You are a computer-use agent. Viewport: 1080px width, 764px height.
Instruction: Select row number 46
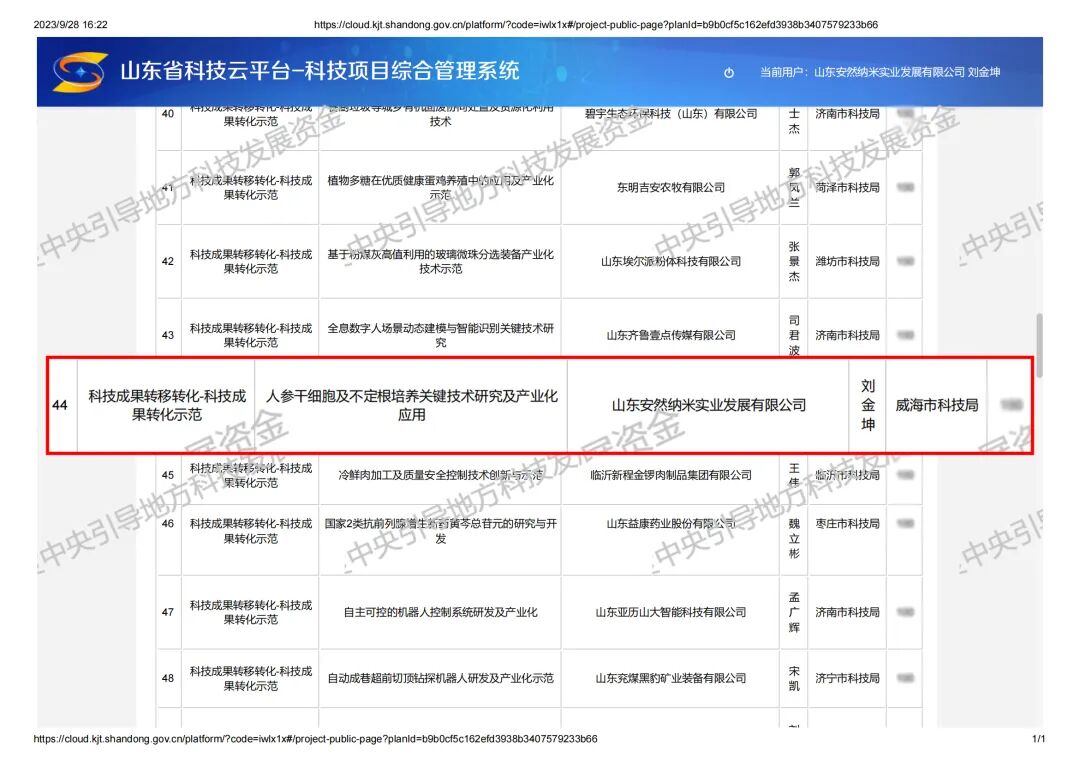(x=167, y=524)
